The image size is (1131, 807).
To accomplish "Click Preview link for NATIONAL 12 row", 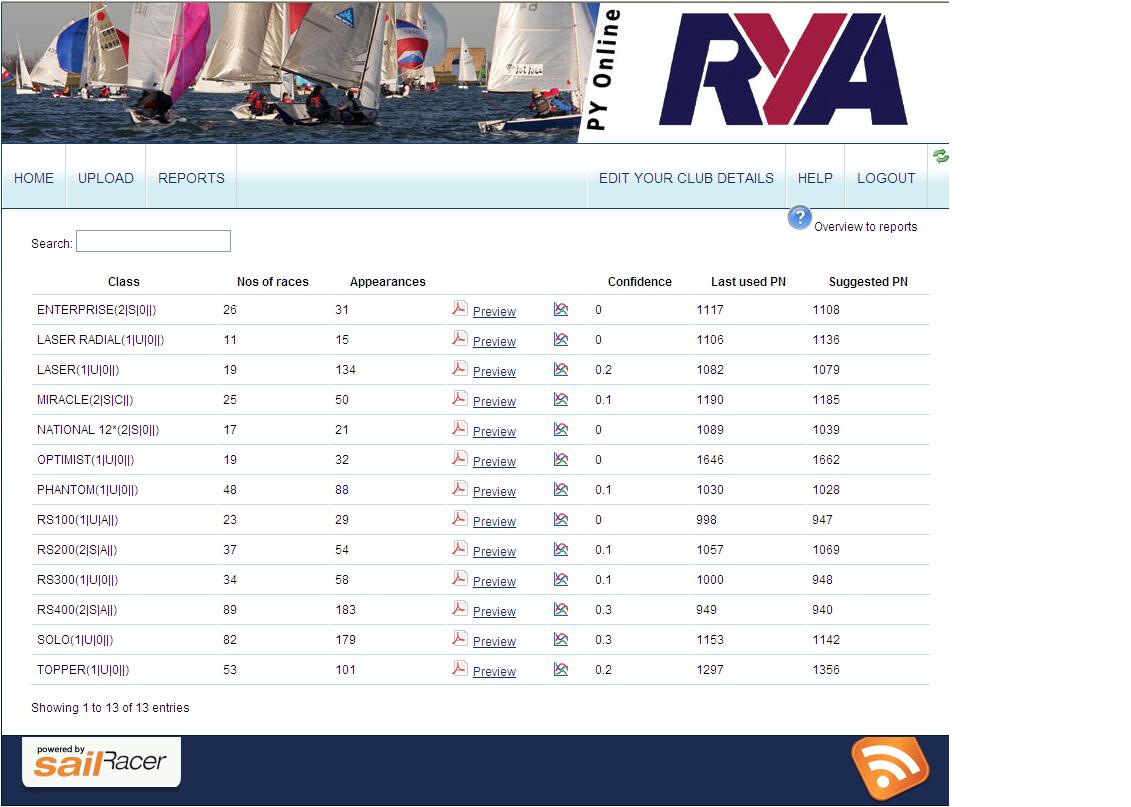I will 494,432.
